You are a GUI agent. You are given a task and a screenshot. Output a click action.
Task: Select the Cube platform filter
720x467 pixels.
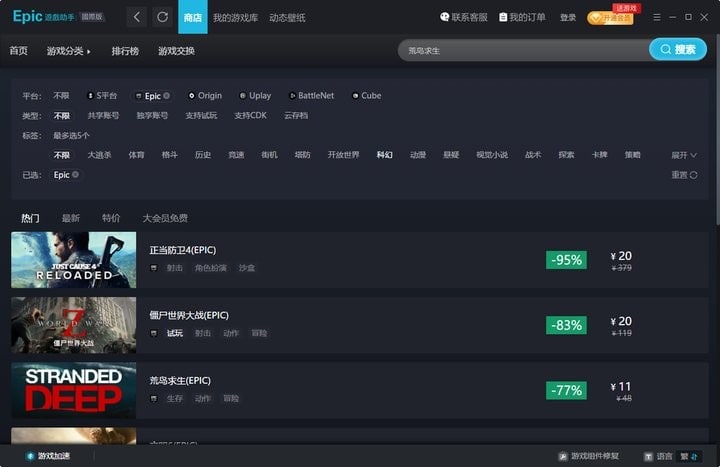click(x=366, y=96)
